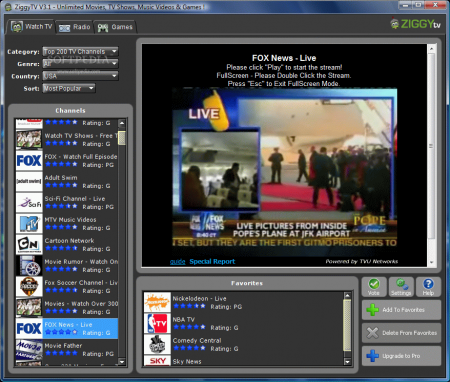450x382 pixels.
Task: Click Upgrade to Pro button
Action: click(x=401, y=356)
